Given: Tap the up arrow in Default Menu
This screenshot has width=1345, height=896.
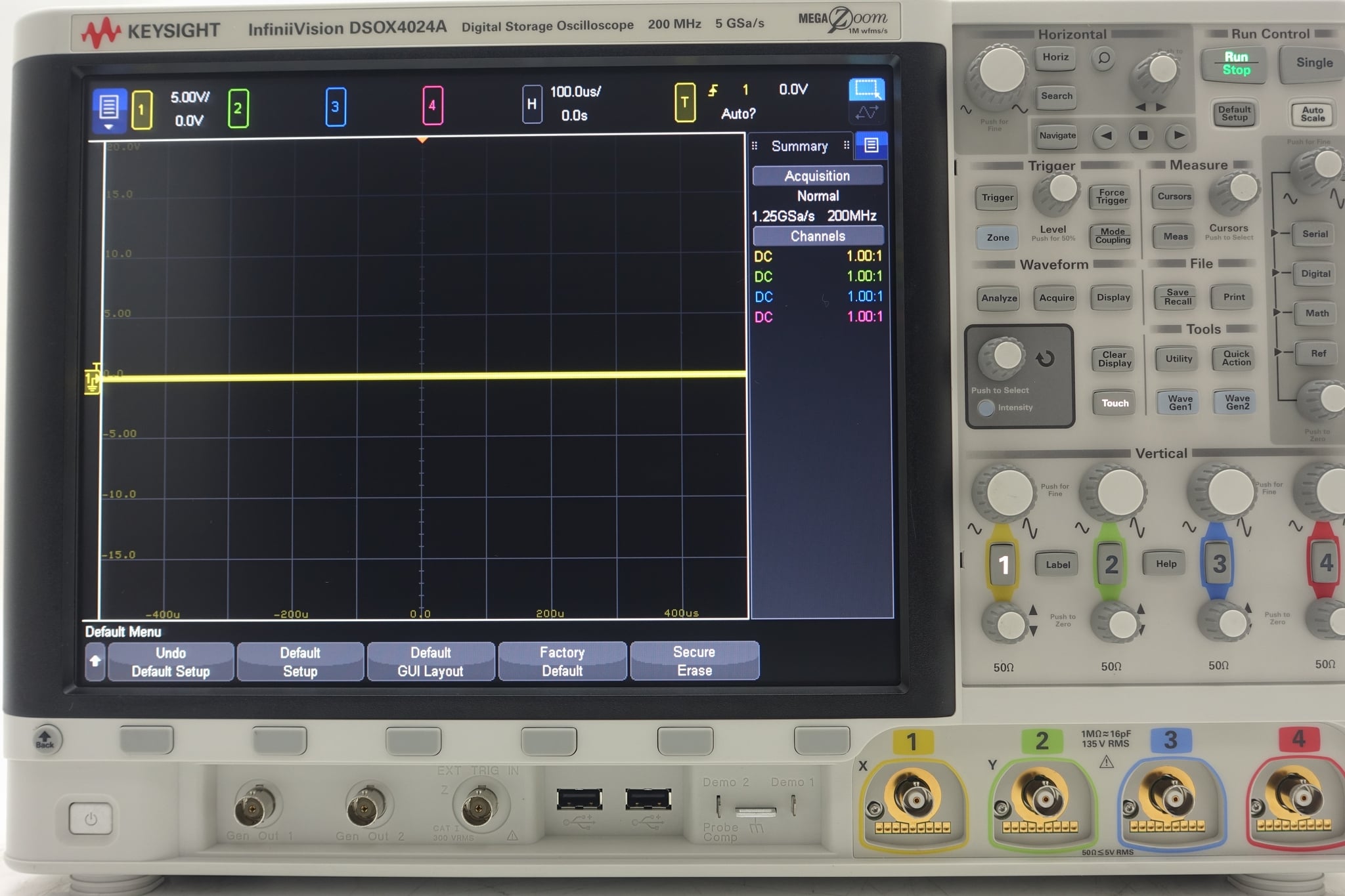Looking at the screenshot, I should (x=95, y=662).
